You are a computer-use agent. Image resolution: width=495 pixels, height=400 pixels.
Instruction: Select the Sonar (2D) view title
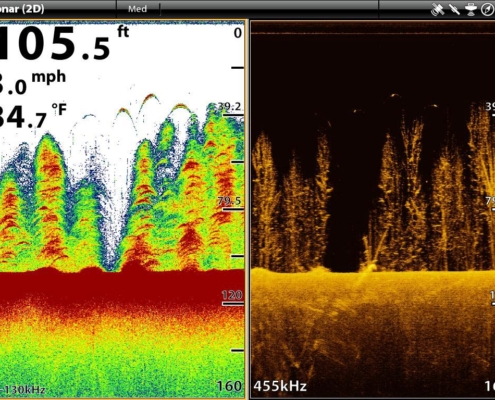pyautogui.click(x=22, y=9)
